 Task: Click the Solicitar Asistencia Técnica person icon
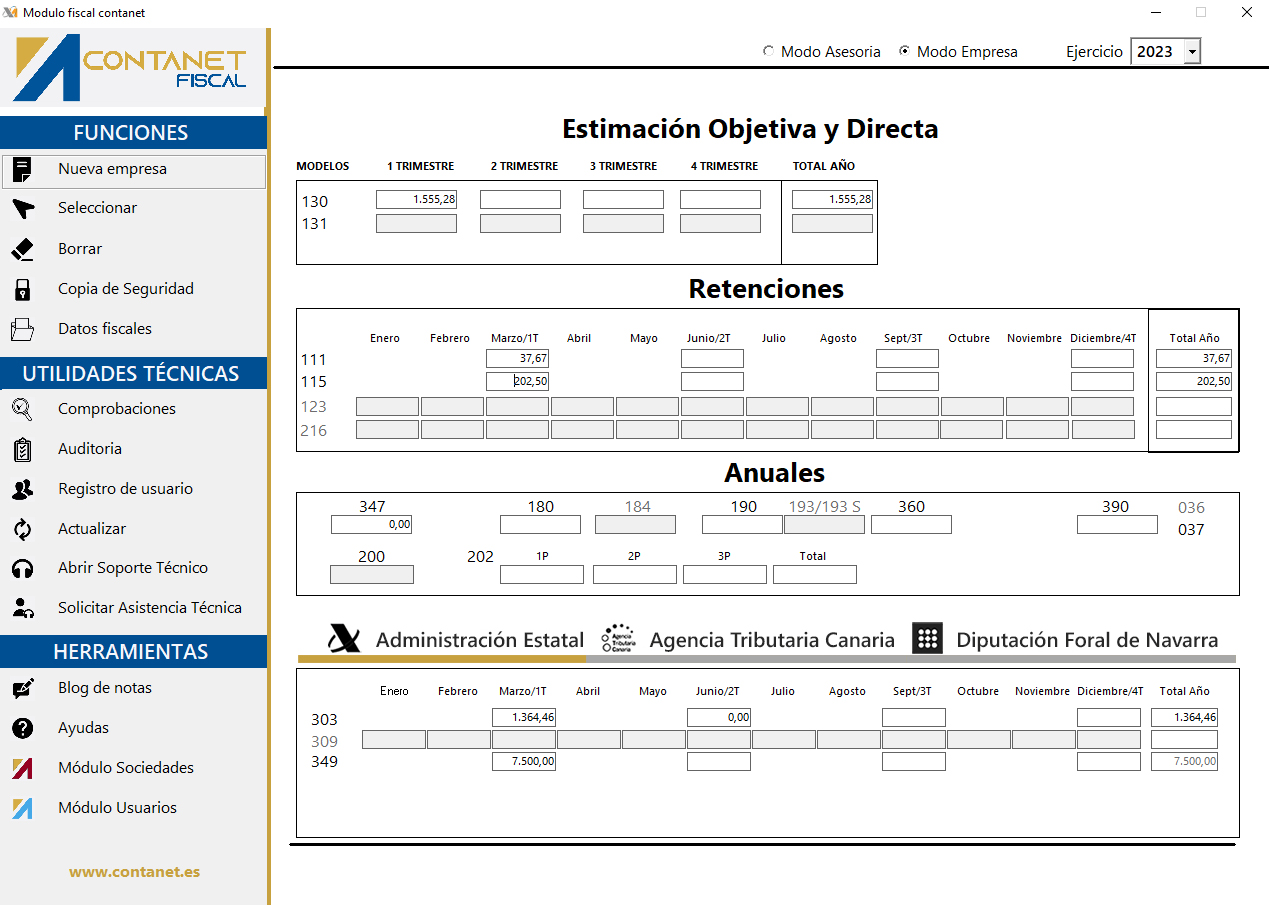click(x=22, y=608)
